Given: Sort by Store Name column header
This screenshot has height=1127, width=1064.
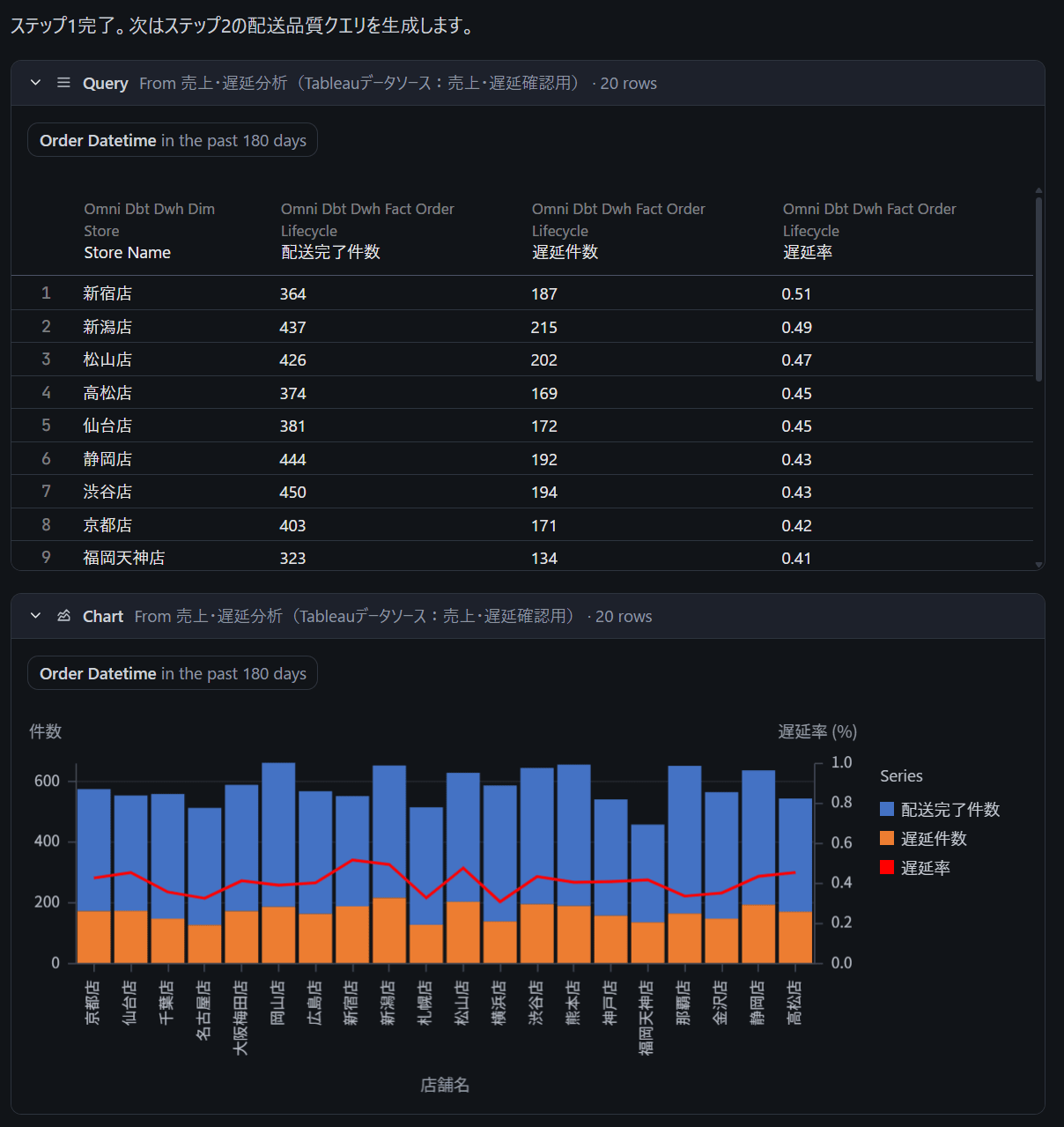Looking at the screenshot, I should coord(127,253).
